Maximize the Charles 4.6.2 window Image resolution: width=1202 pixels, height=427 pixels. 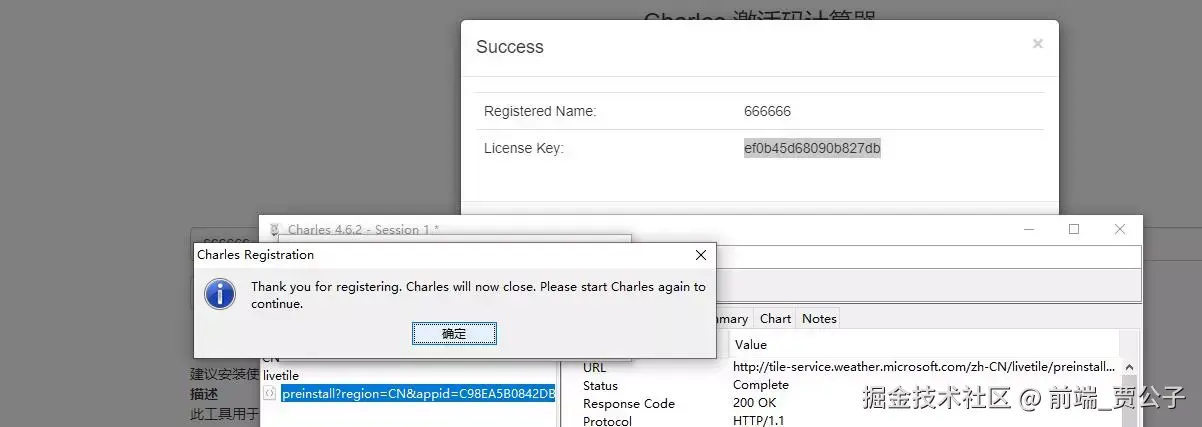point(1074,229)
